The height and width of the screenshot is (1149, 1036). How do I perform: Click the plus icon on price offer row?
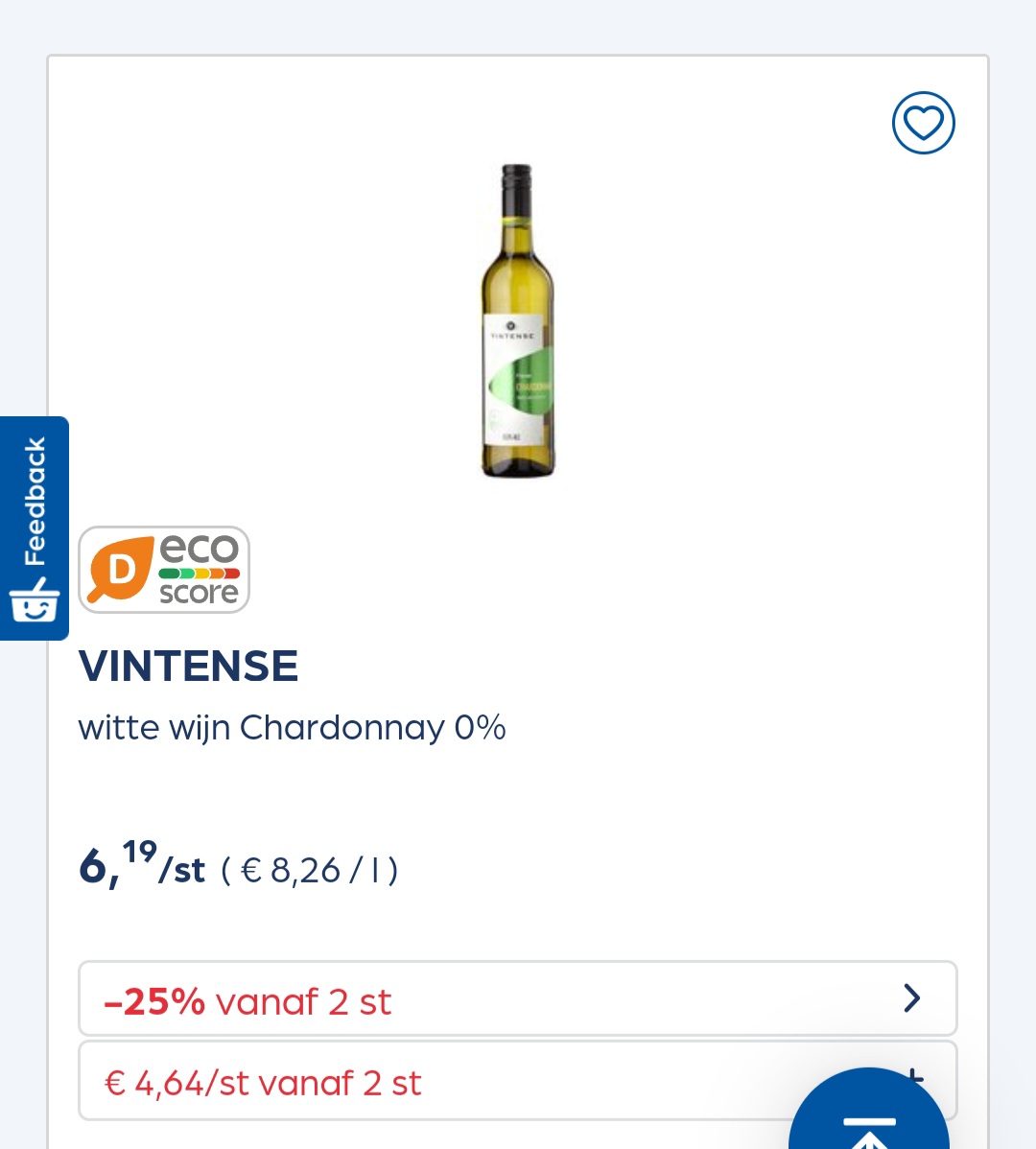913,1077
